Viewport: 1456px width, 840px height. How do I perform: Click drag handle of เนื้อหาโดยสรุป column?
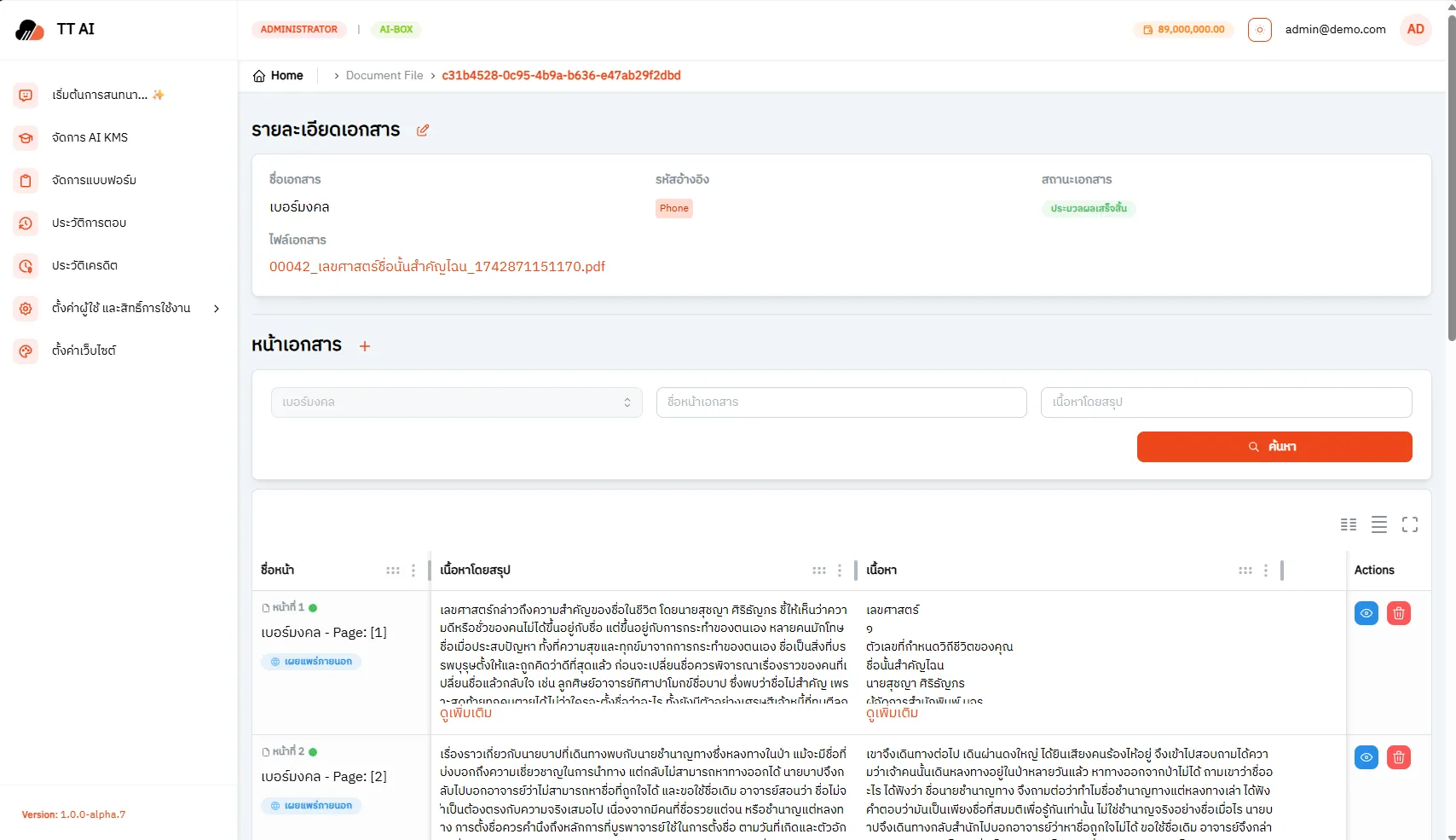coord(819,571)
